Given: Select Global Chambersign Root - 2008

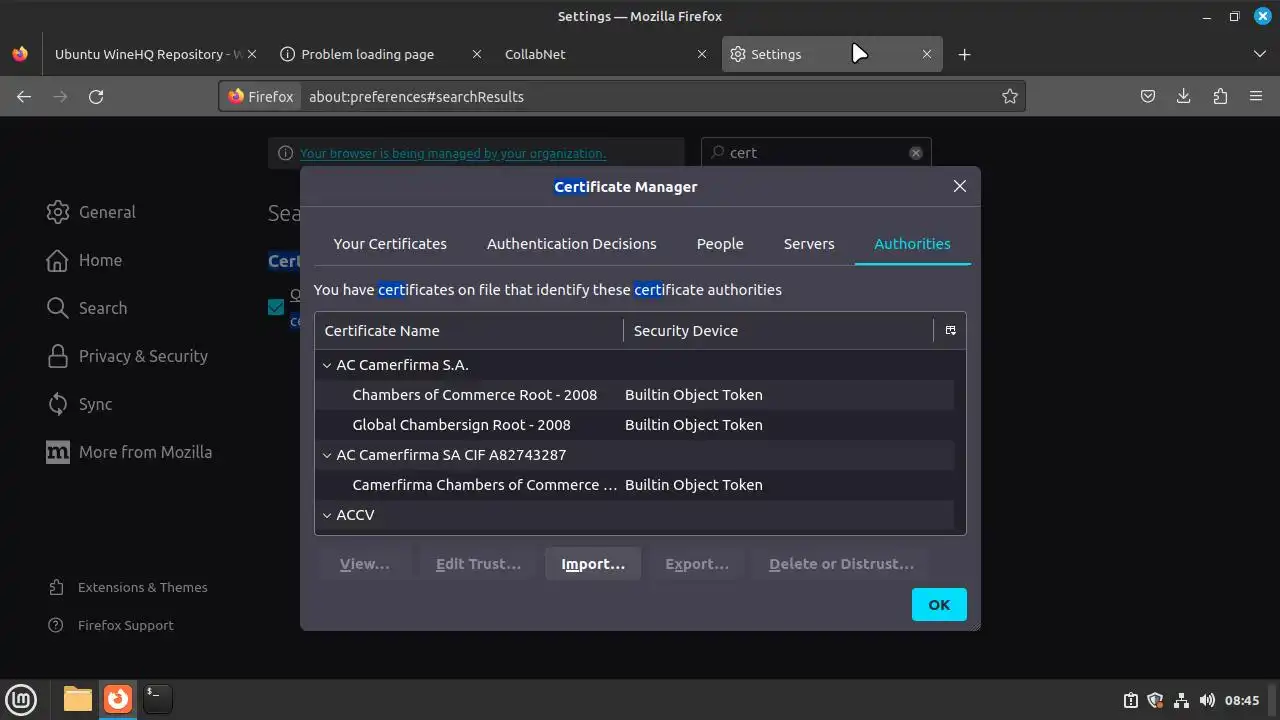Looking at the screenshot, I should point(634,425).
